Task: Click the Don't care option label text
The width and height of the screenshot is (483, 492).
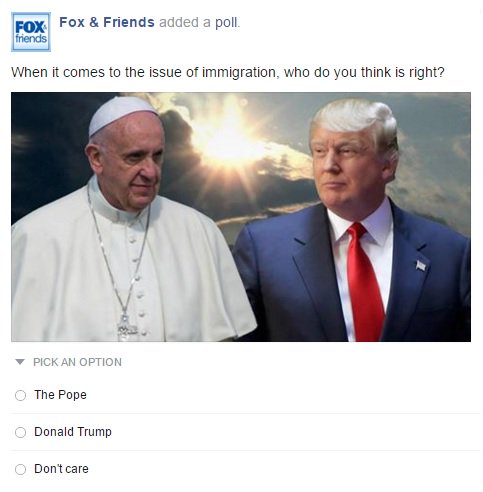Action: click(x=61, y=469)
